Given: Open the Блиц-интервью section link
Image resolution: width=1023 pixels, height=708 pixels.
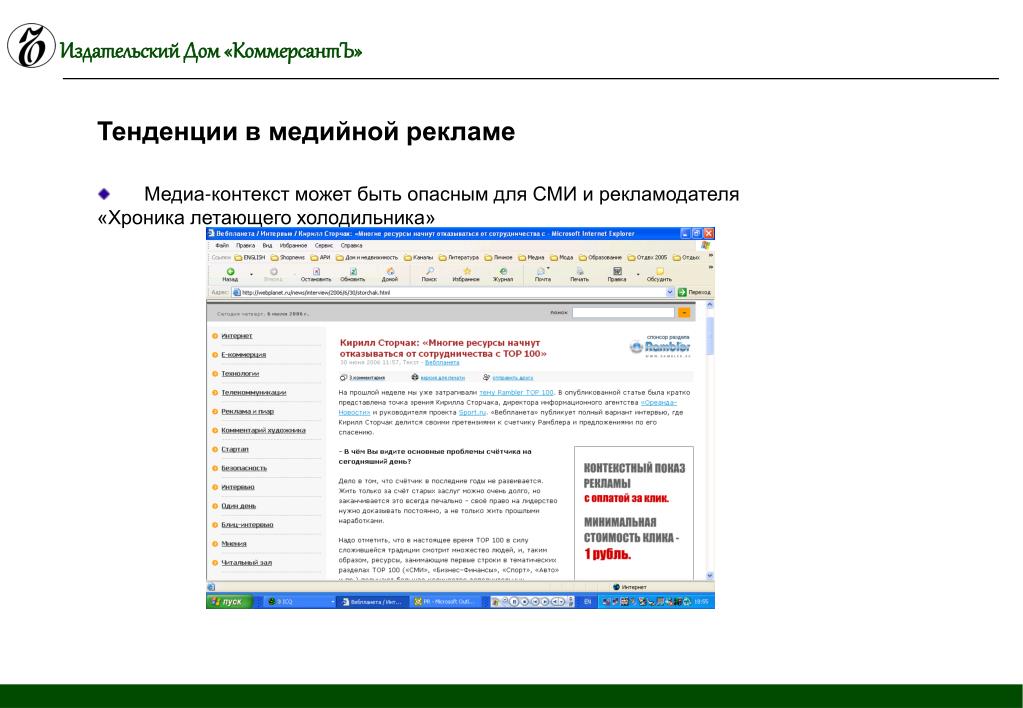Looking at the screenshot, I should pos(247,525).
